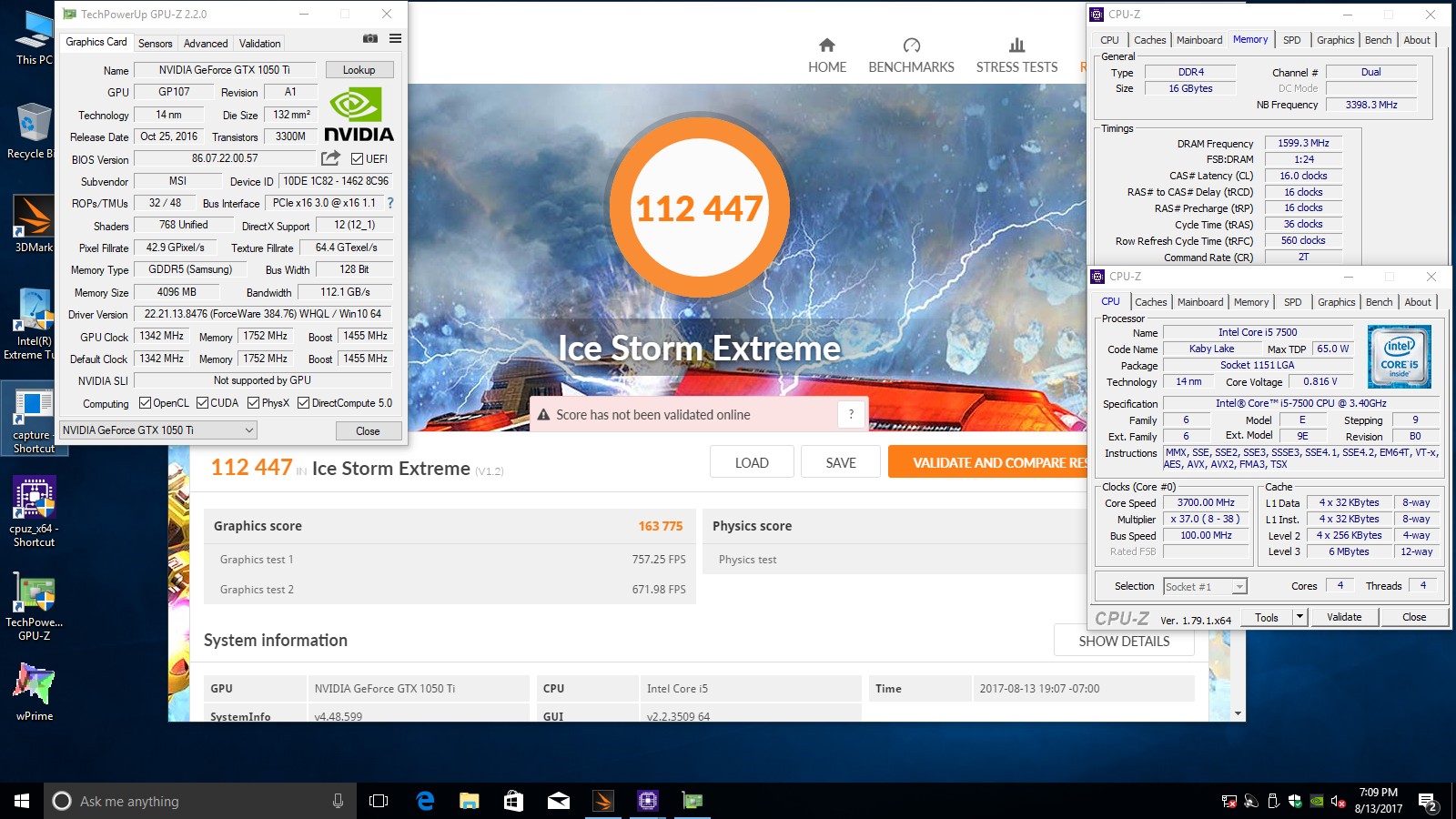This screenshot has height=819, width=1456.
Task: Select capture Shortcut desktop icon
Action: [x=33, y=420]
